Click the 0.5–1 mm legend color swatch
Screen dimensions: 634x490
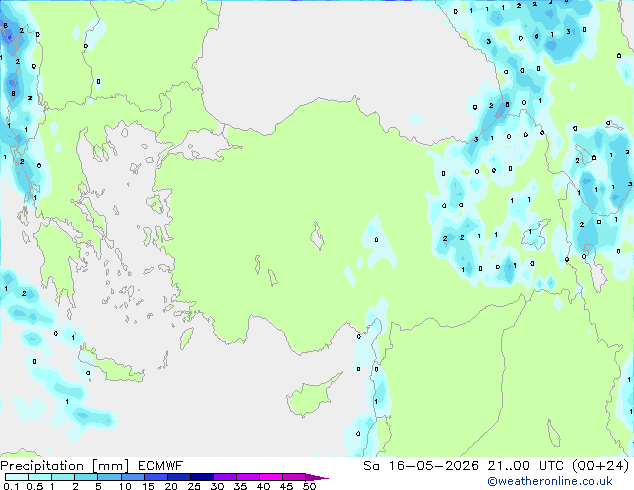(40, 477)
